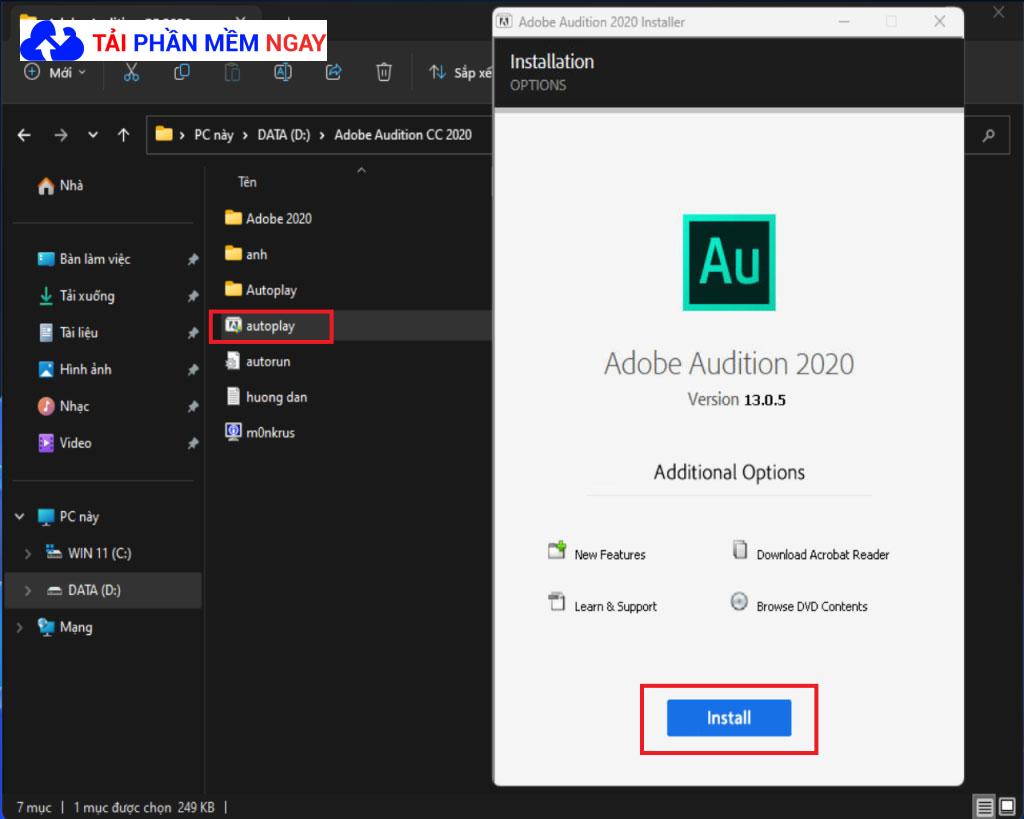The height and width of the screenshot is (819, 1024).
Task: Minimize the Adobe Audition 2020 Installer window
Action: [844, 22]
